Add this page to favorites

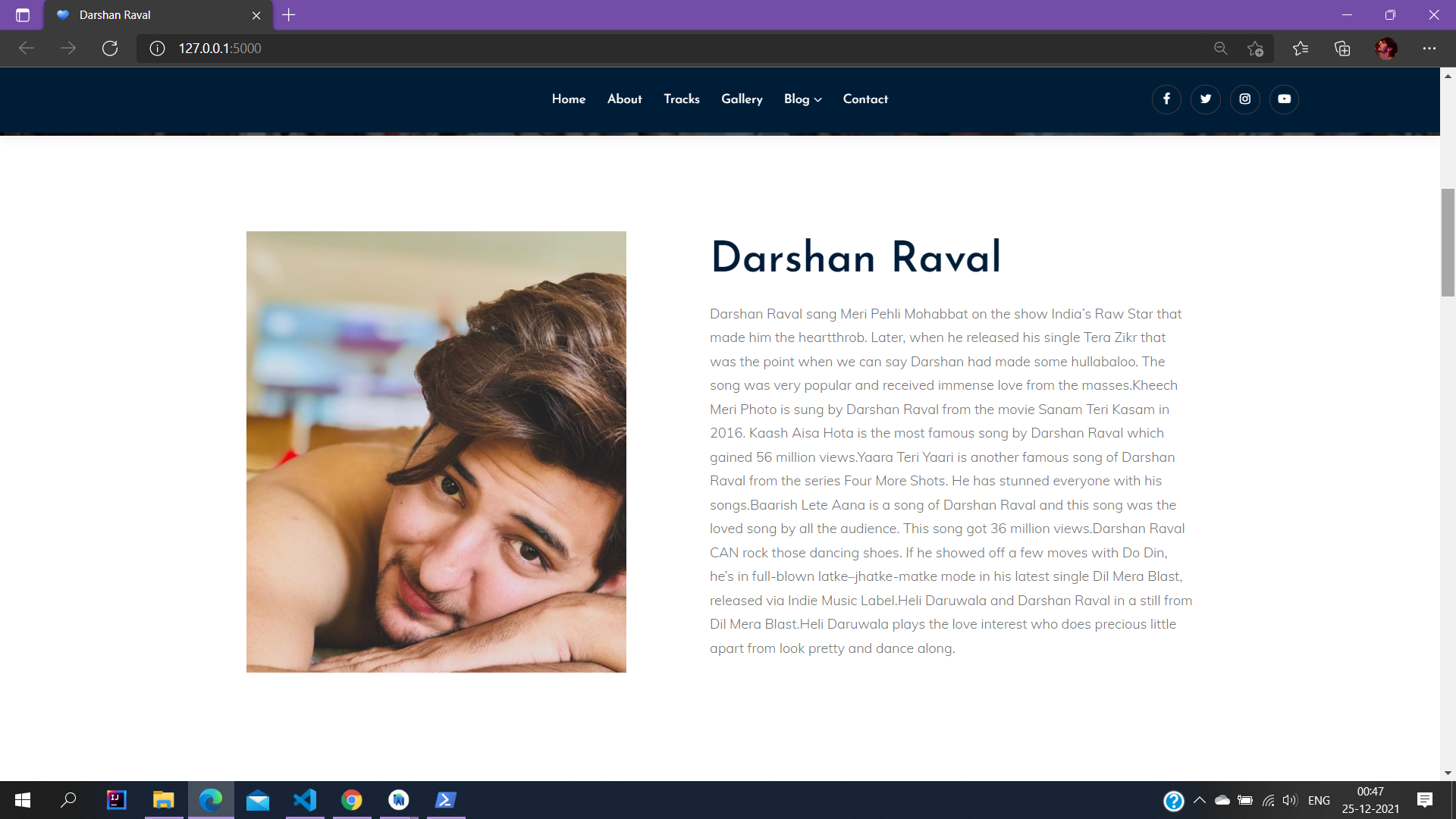1255,49
